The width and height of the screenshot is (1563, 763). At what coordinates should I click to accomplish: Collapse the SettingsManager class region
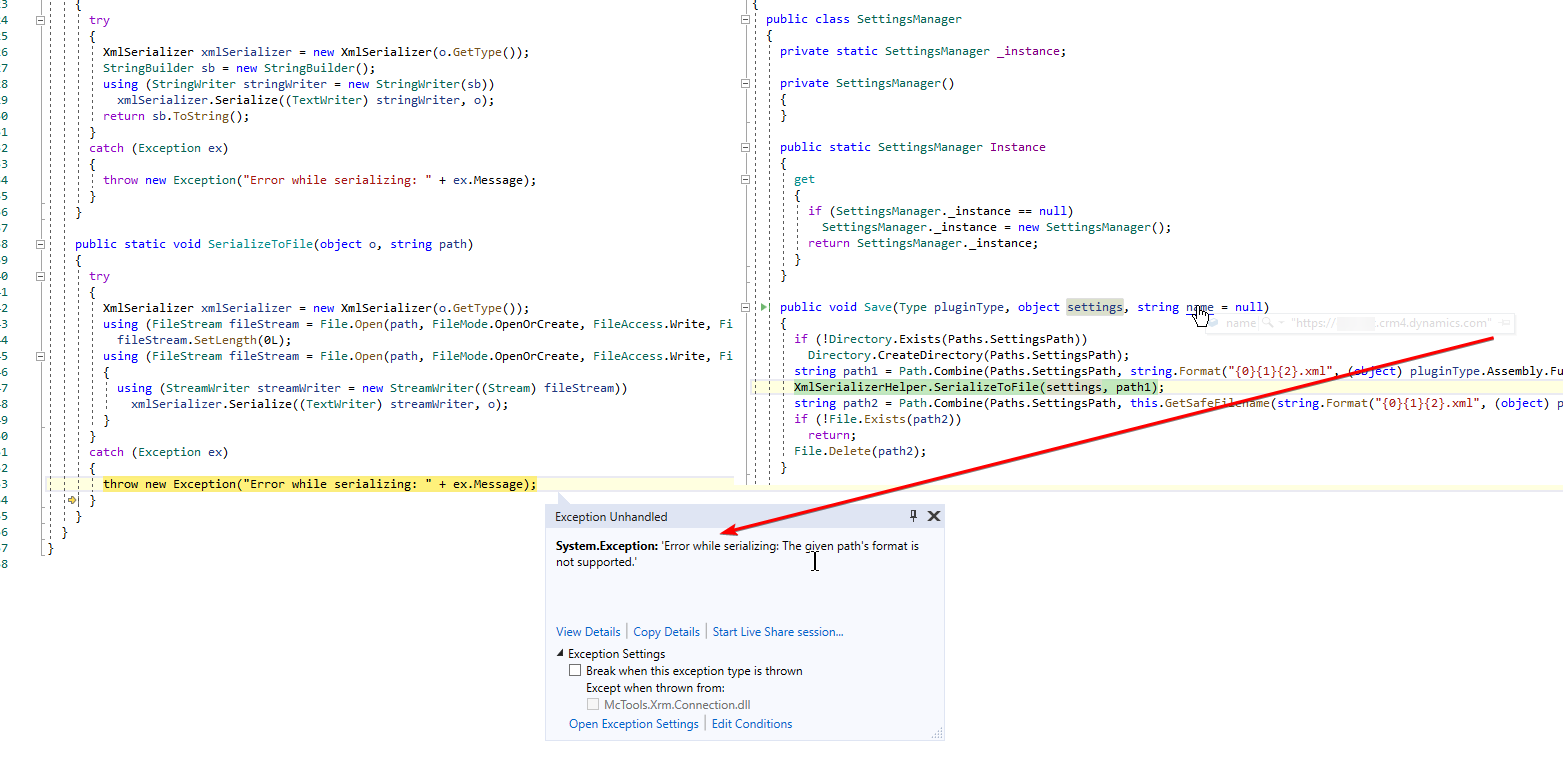point(745,19)
